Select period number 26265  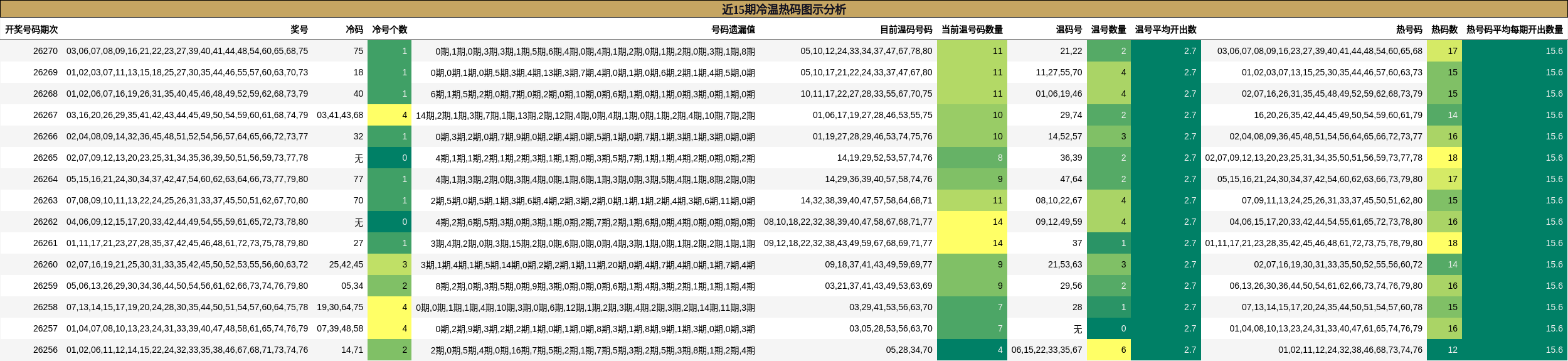45,158
